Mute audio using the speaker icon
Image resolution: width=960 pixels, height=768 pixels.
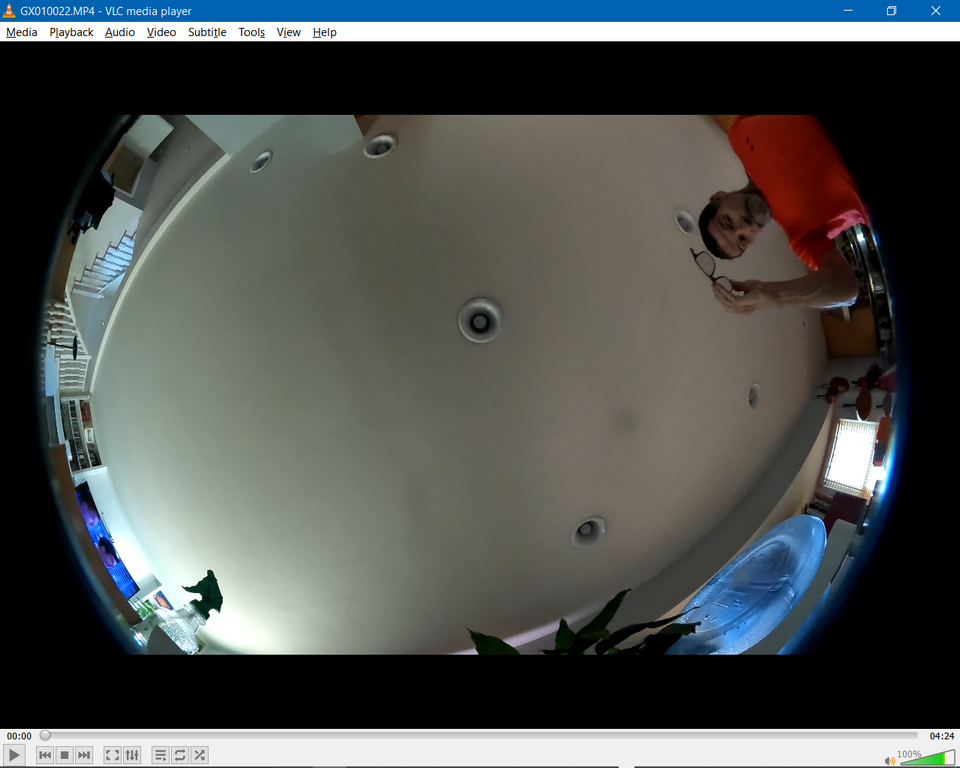pos(889,760)
